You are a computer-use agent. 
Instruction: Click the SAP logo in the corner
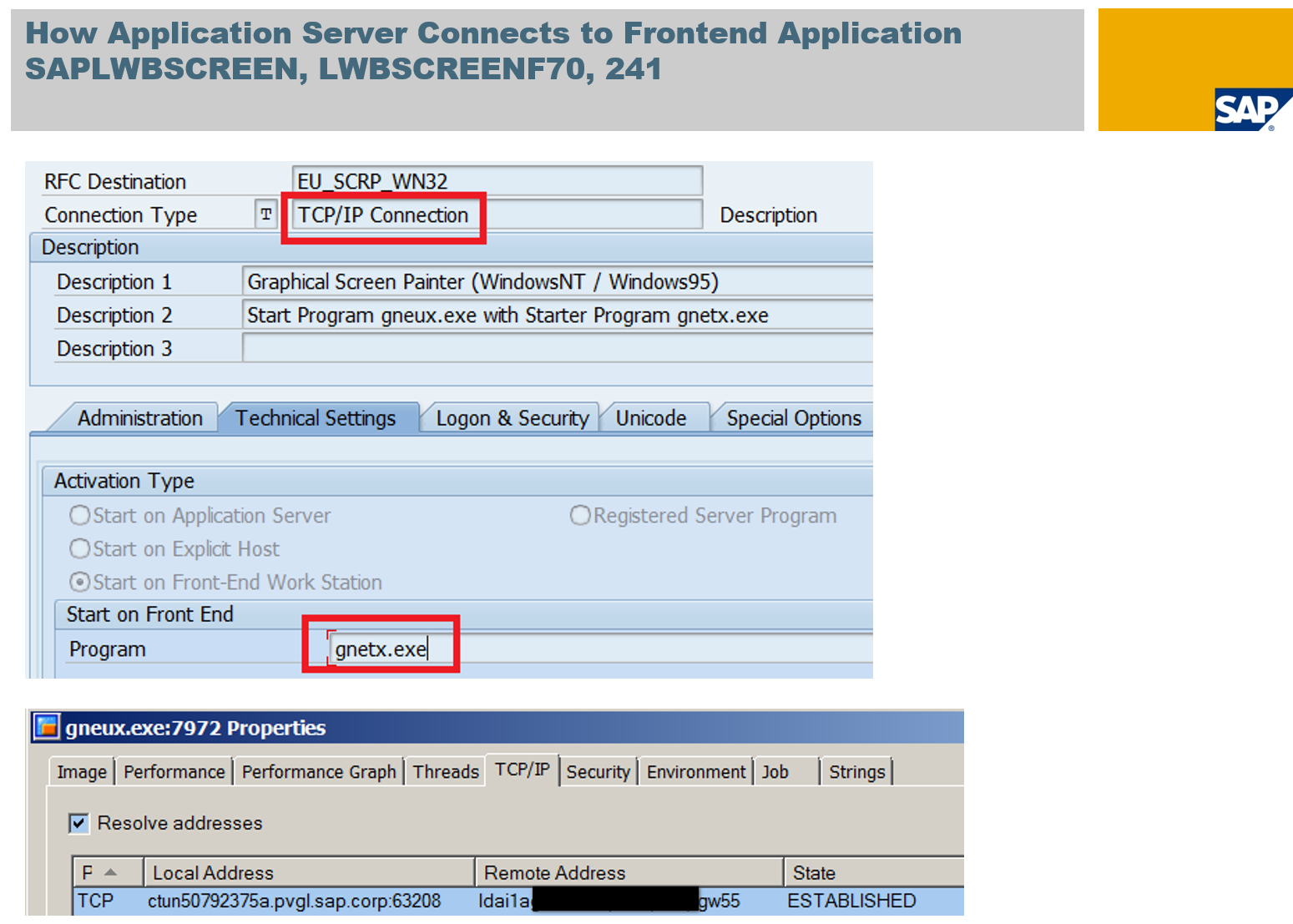coord(1249,109)
